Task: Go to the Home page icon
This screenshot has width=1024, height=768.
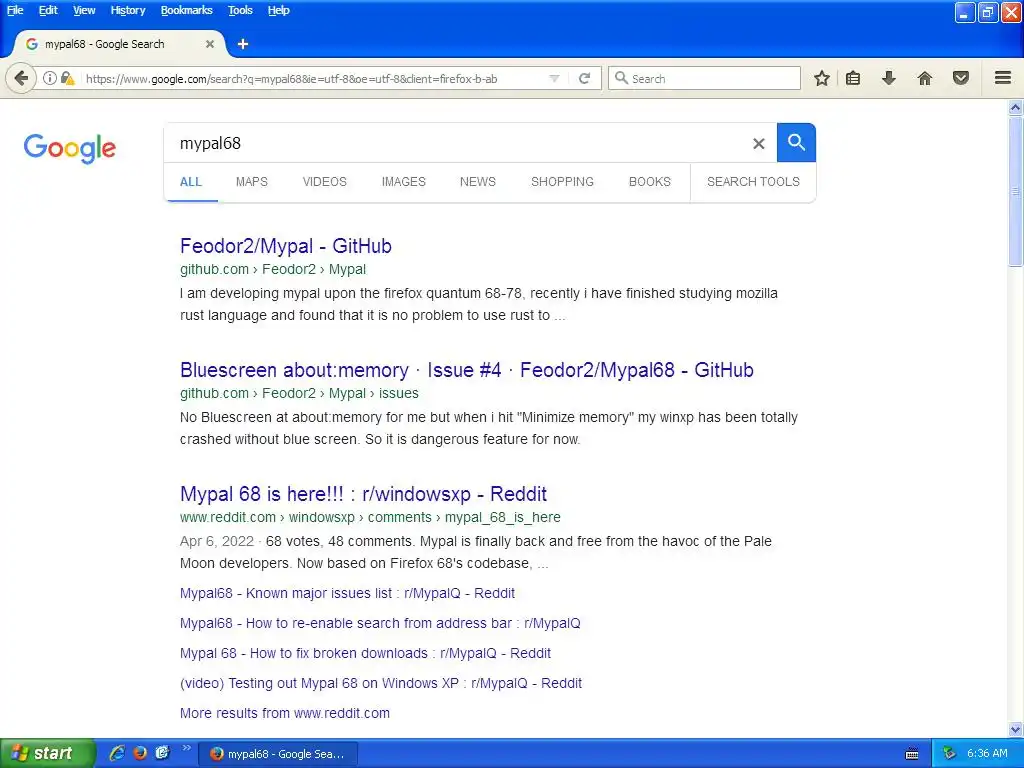Action: point(925,78)
